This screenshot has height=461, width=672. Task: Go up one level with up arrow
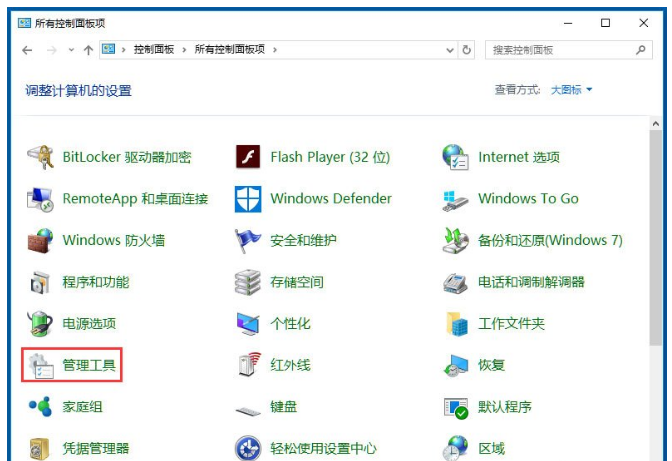coord(88,50)
